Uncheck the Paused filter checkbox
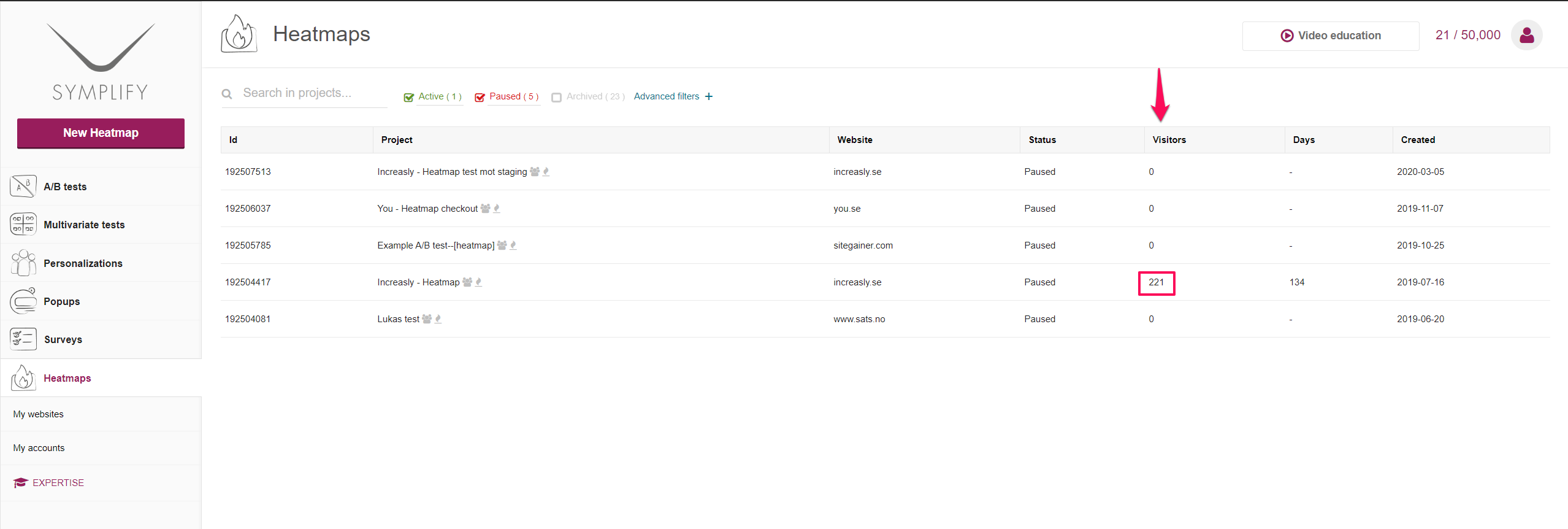1568x529 pixels. point(480,97)
